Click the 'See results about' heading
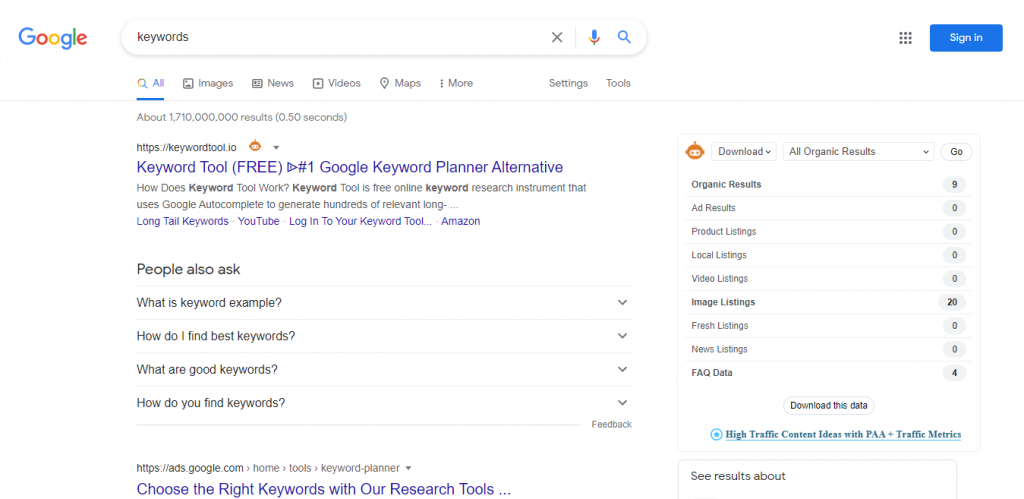 (x=738, y=476)
